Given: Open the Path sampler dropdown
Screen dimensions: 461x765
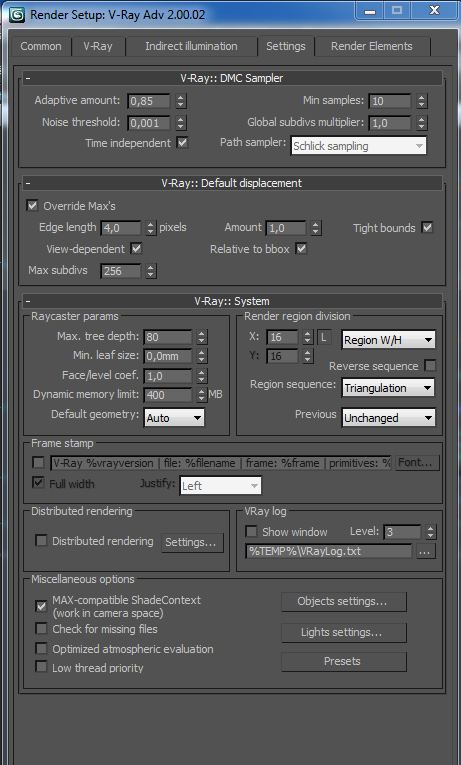Looking at the screenshot, I should coord(359,146).
